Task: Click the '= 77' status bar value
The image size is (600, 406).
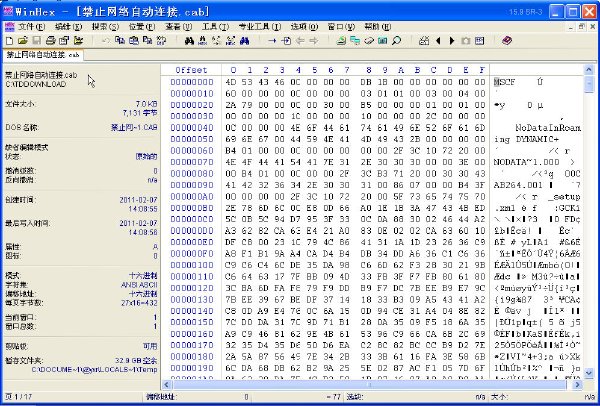Action: 333,397
